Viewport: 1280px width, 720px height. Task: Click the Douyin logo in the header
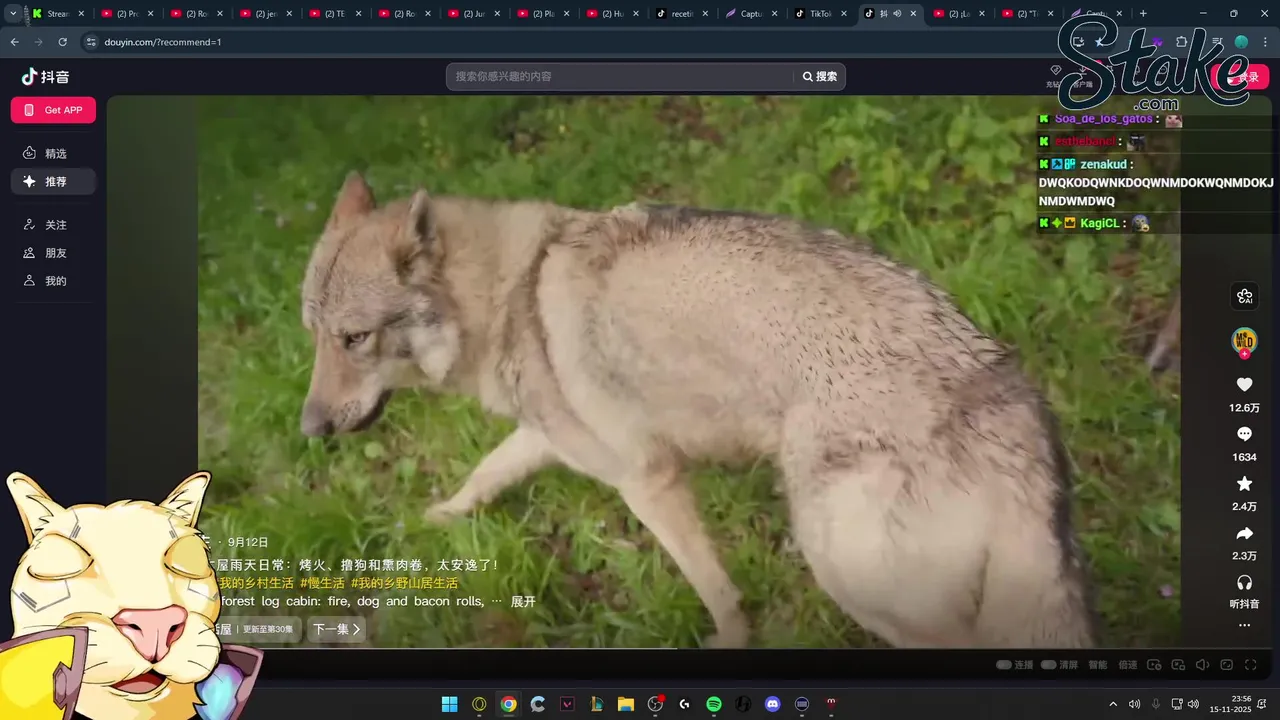[45, 77]
